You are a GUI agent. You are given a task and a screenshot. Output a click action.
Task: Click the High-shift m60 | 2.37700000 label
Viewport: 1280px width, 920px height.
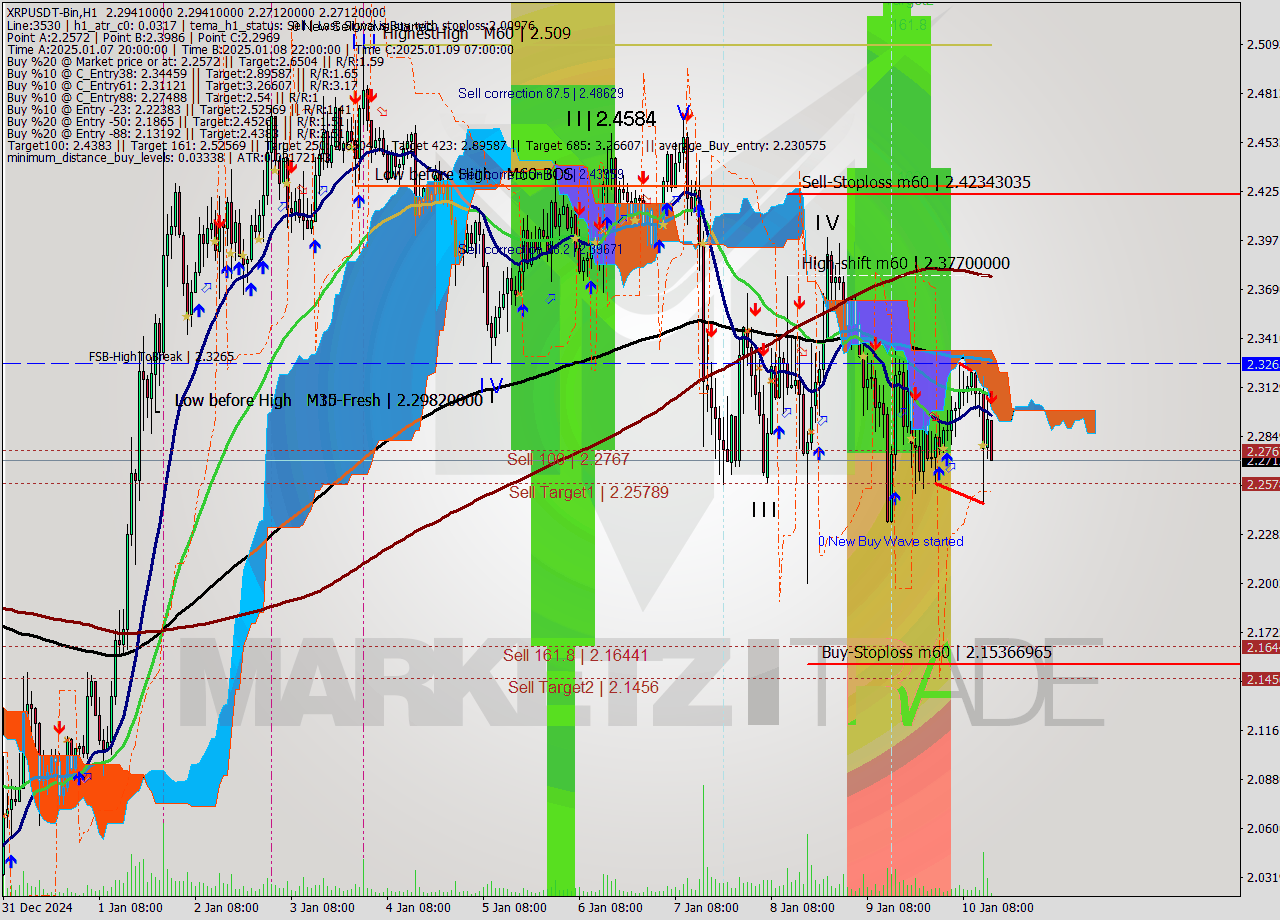pyautogui.click(x=905, y=263)
